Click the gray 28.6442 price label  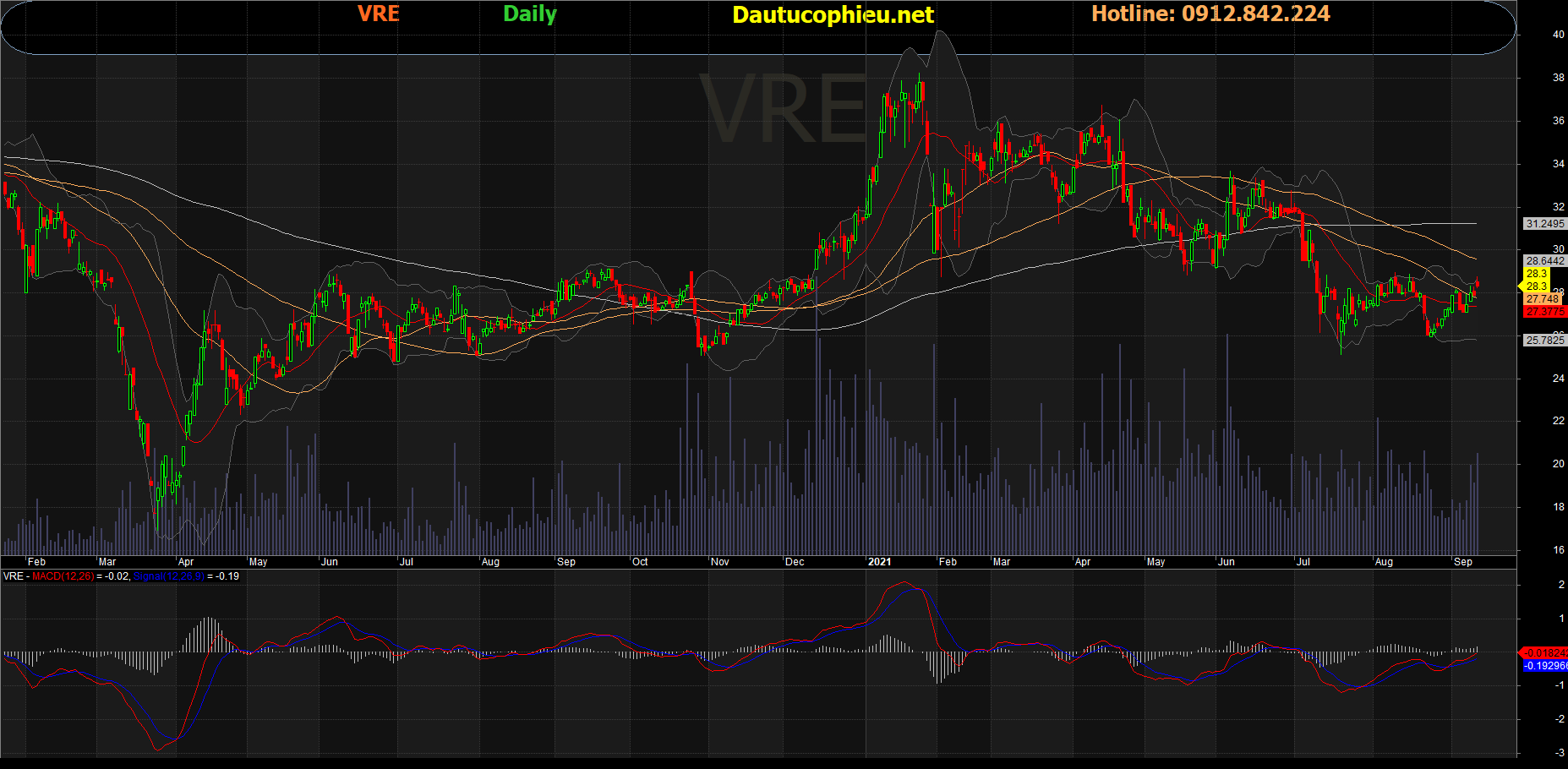(1544, 261)
